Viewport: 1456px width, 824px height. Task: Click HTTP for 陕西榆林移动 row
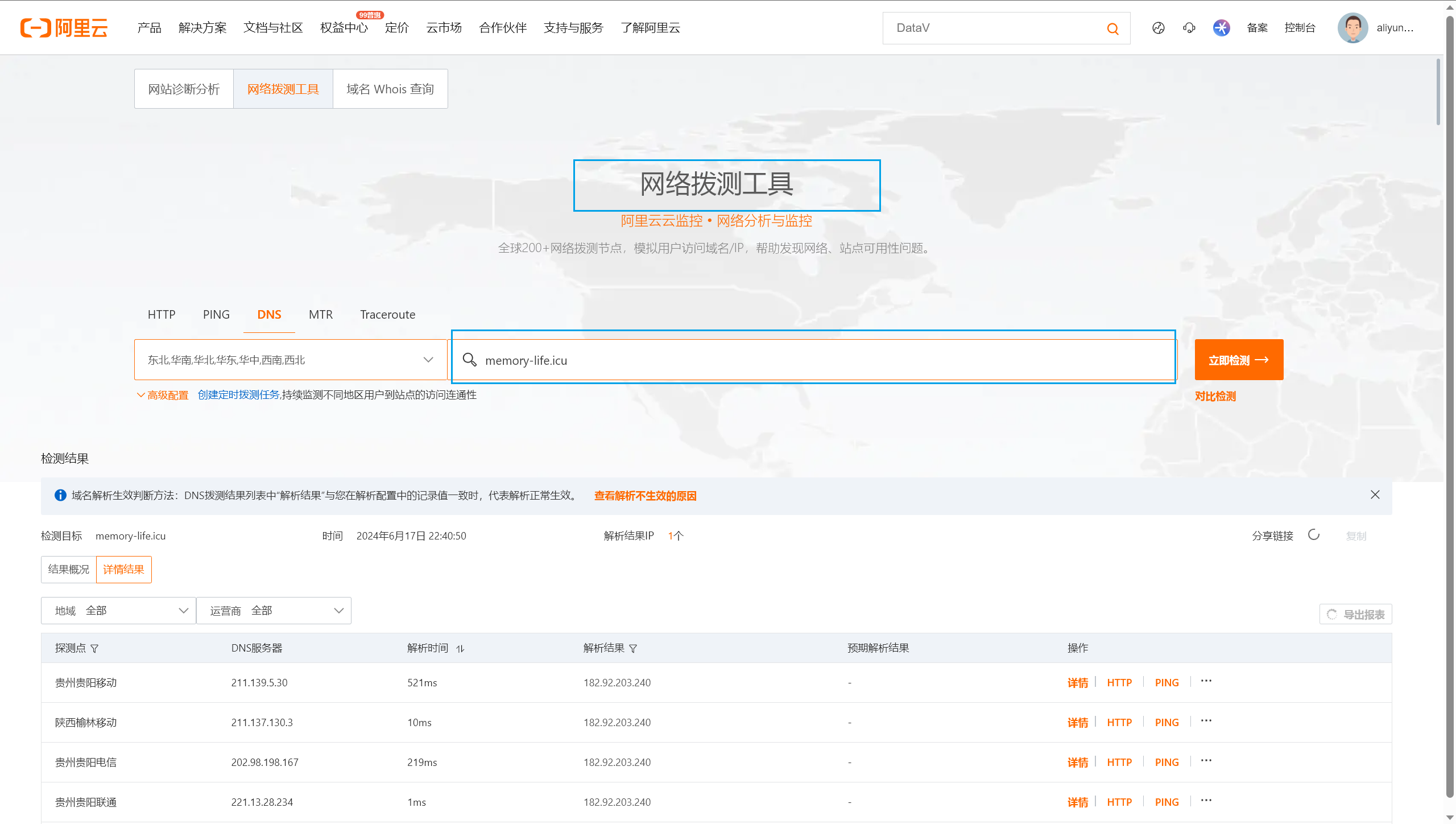(x=1119, y=723)
